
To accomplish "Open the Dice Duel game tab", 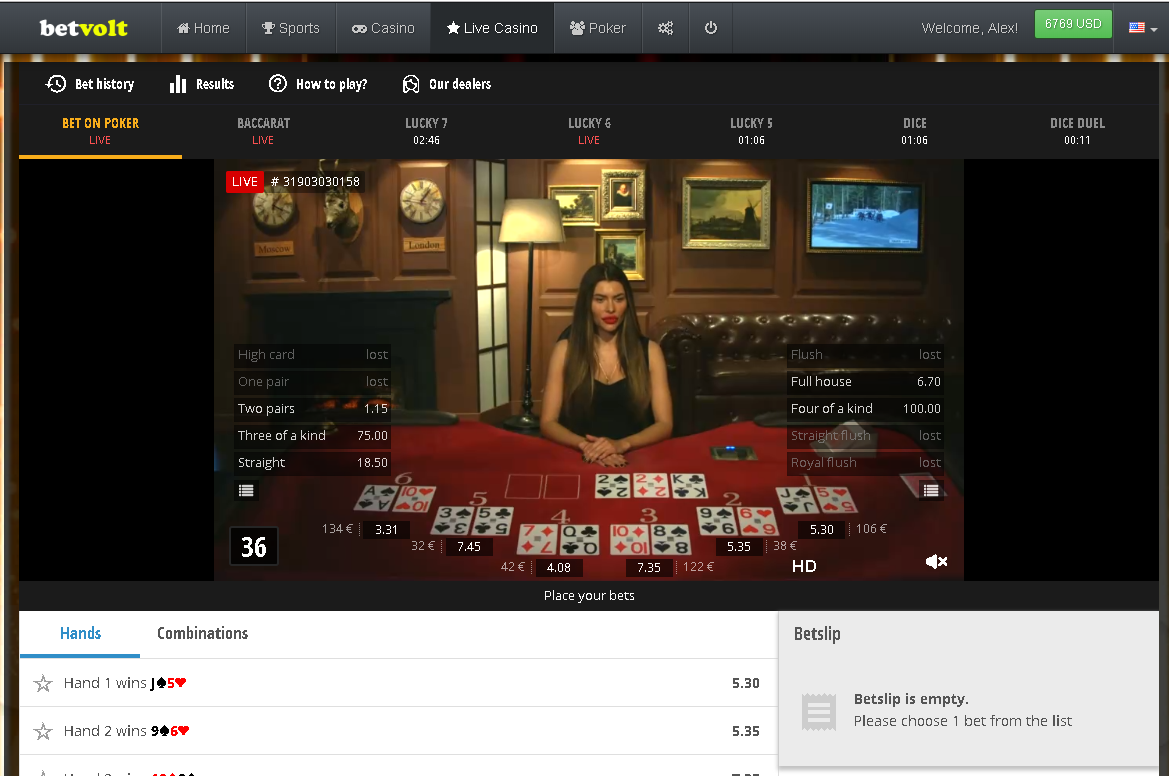I will 1077,131.
